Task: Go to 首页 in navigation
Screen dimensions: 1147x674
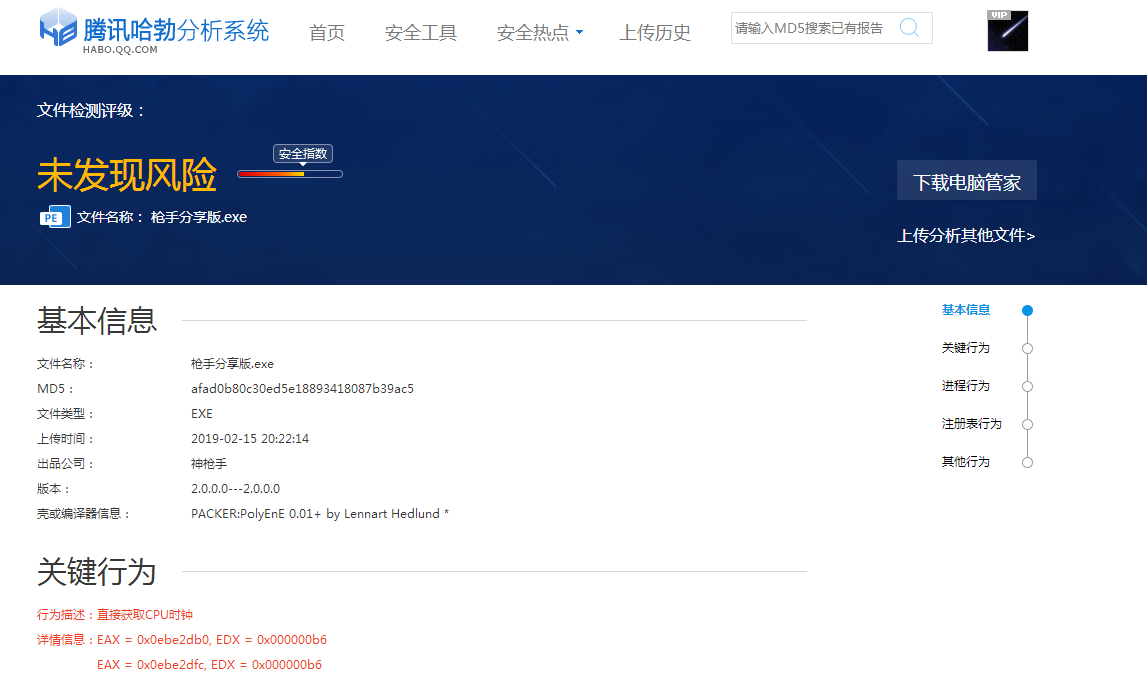Action: click(x=327, y=32)
